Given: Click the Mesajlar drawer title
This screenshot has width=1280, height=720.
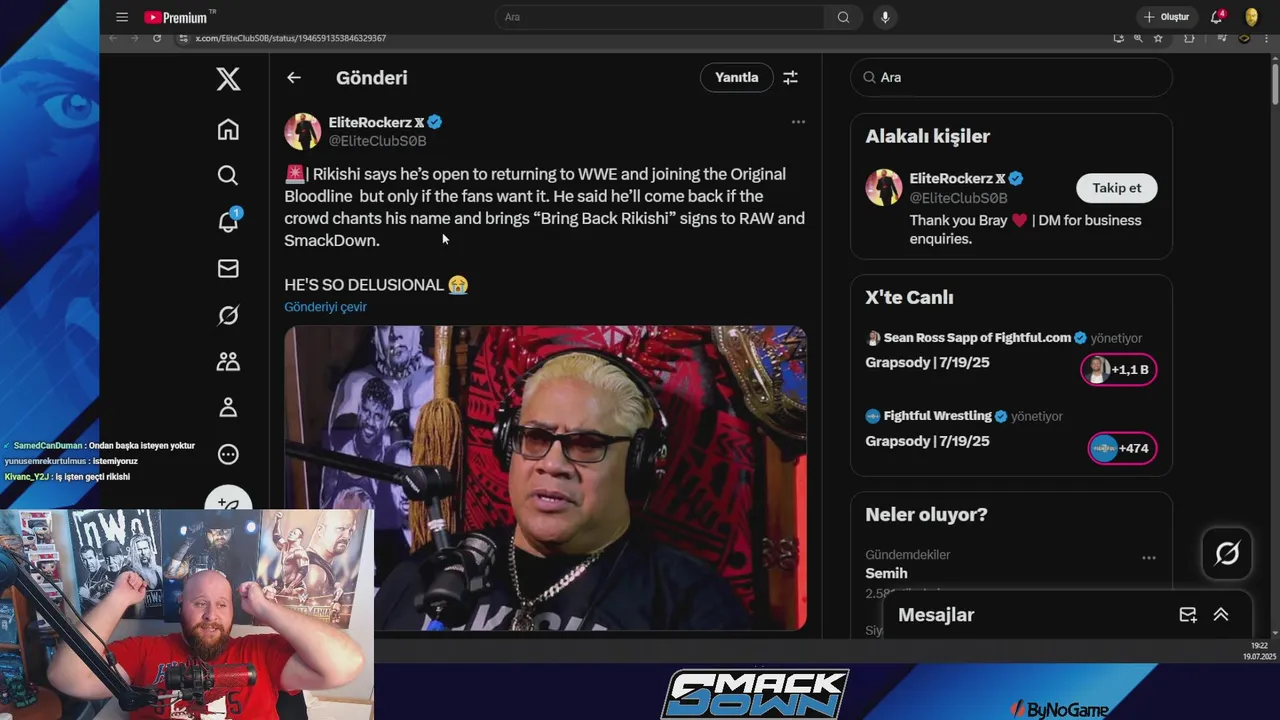Looking at the screenshot, I should [936, 615].
